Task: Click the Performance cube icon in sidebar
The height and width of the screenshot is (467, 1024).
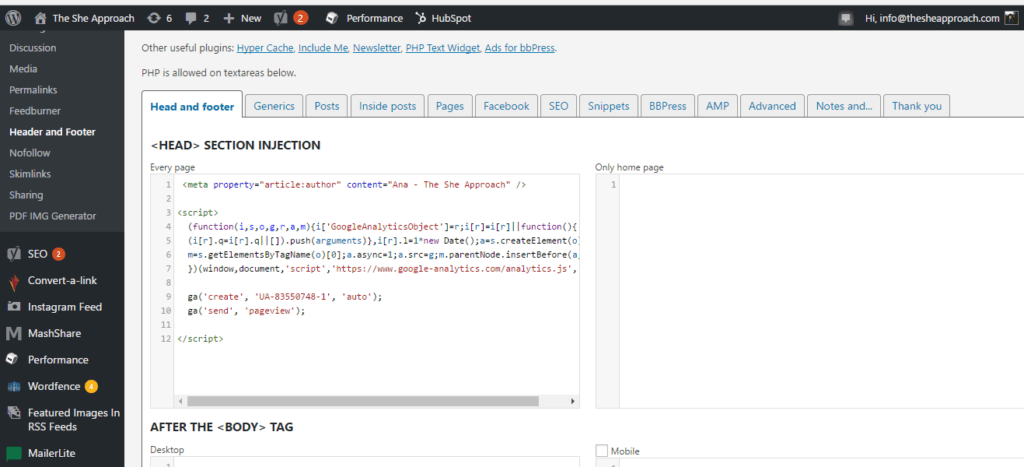Action: pyautogui.click(x=13, y=360)
